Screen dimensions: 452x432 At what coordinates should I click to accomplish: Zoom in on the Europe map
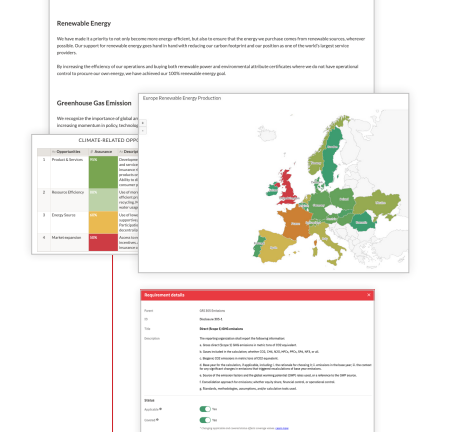pyautogui.click(x=143, y=123)
